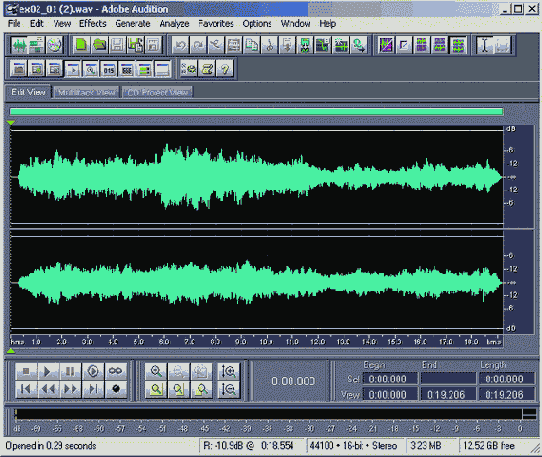Toggle the purple-green spectral view icon

(386, 45)
